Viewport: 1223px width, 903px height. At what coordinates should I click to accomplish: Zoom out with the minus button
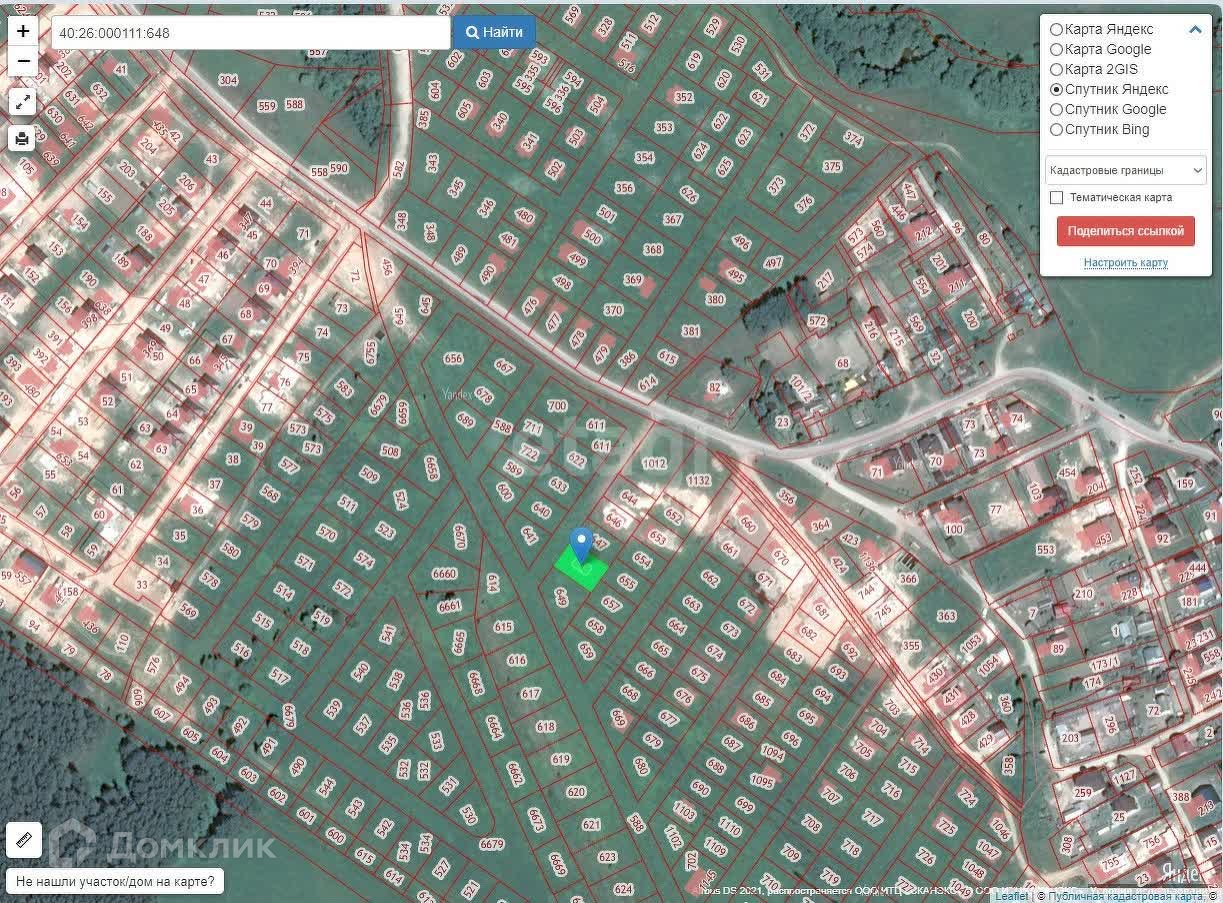tap(23, 61)
